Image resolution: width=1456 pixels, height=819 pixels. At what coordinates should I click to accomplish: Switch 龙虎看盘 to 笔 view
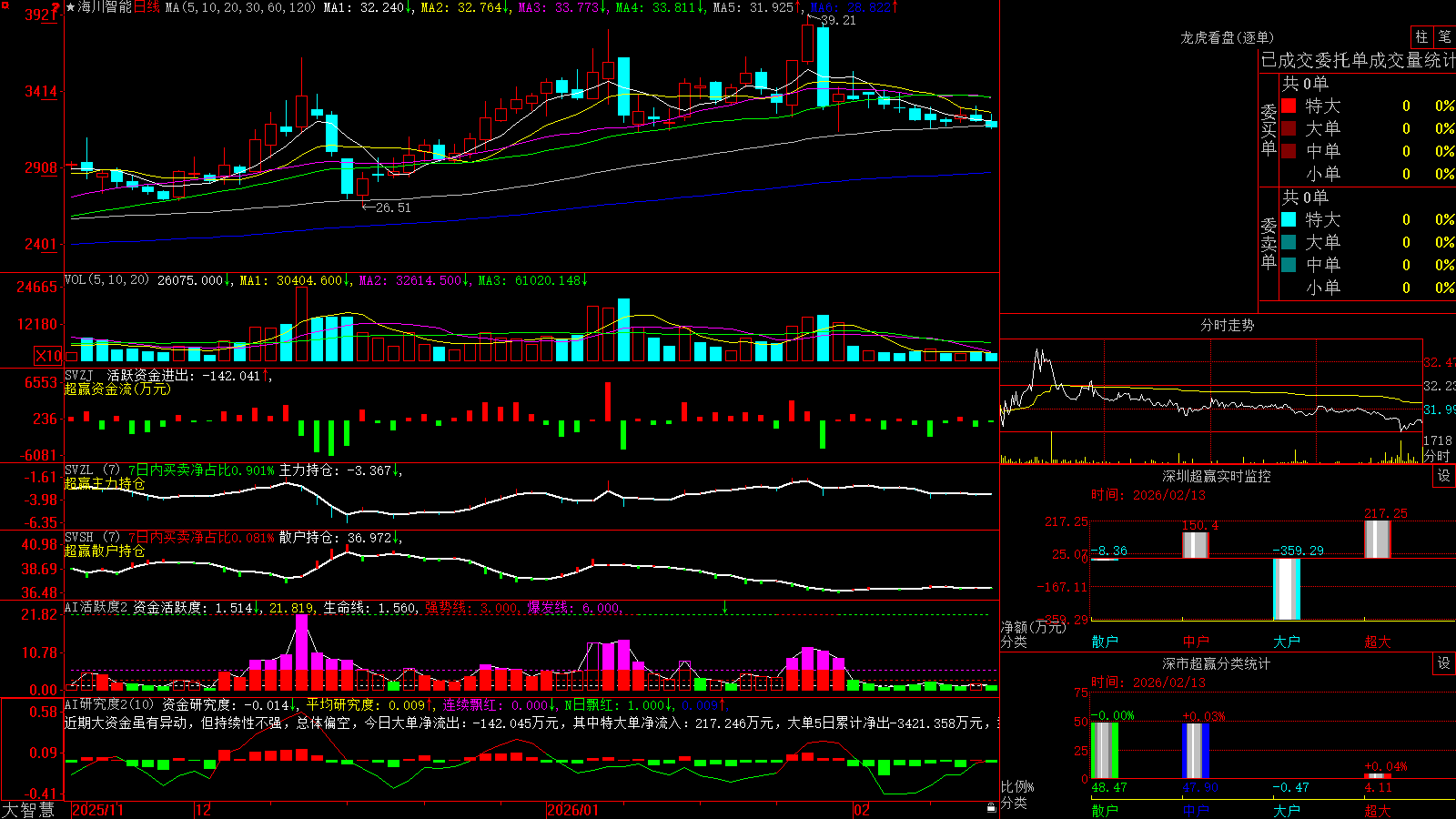pyautogui.click(x=1445, y=36)
